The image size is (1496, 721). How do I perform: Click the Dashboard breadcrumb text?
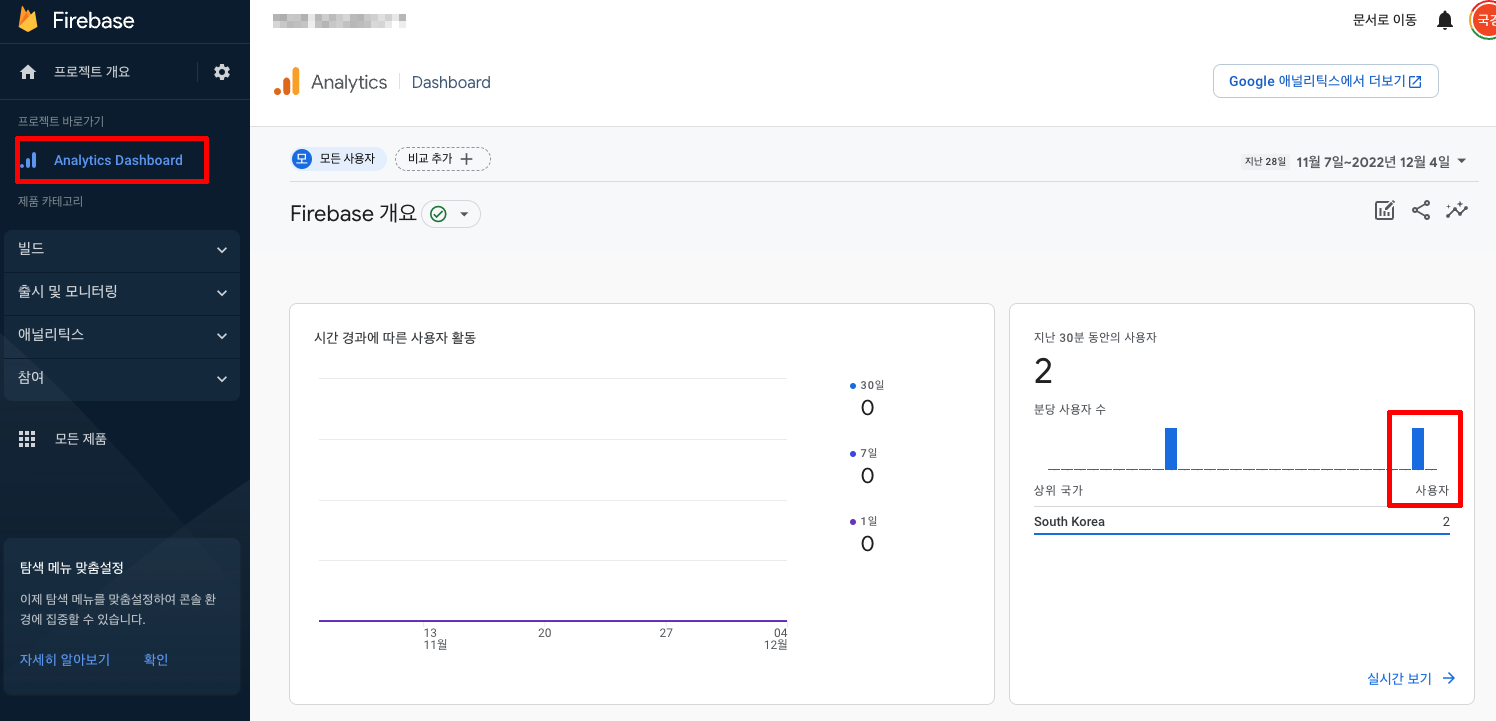tap(451, 82)
